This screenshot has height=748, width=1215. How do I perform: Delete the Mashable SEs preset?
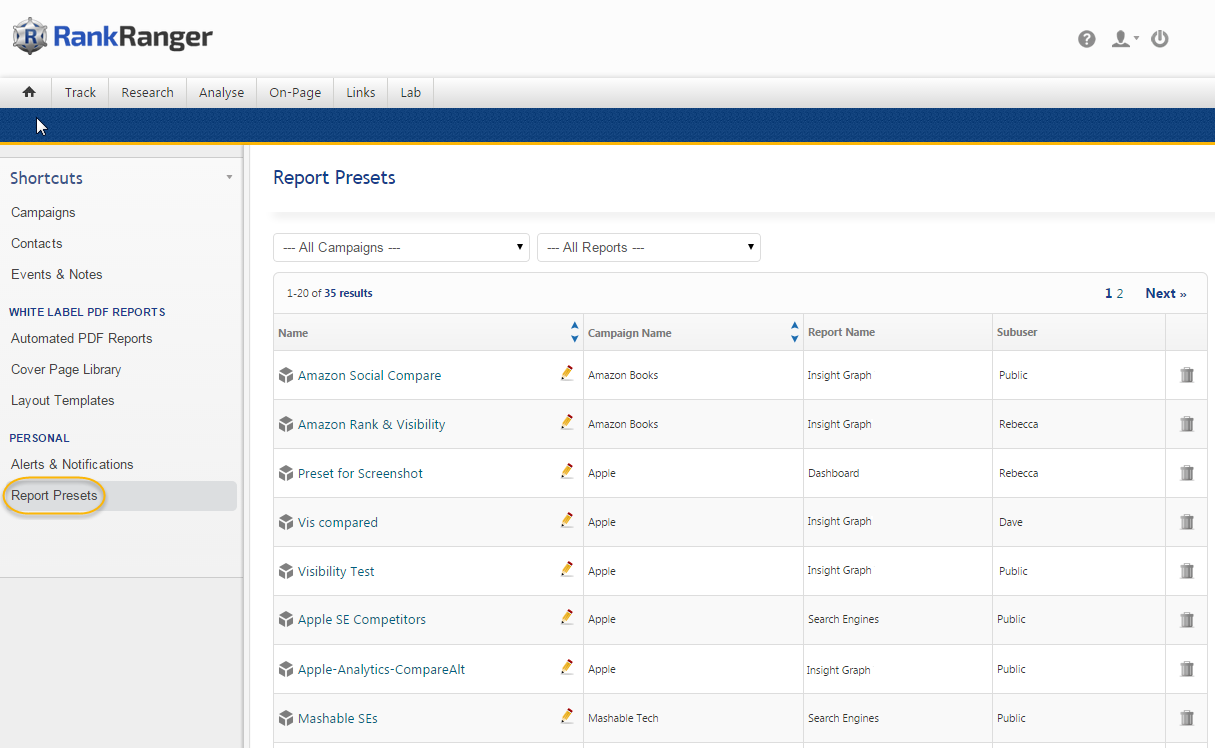point(1187,718)
